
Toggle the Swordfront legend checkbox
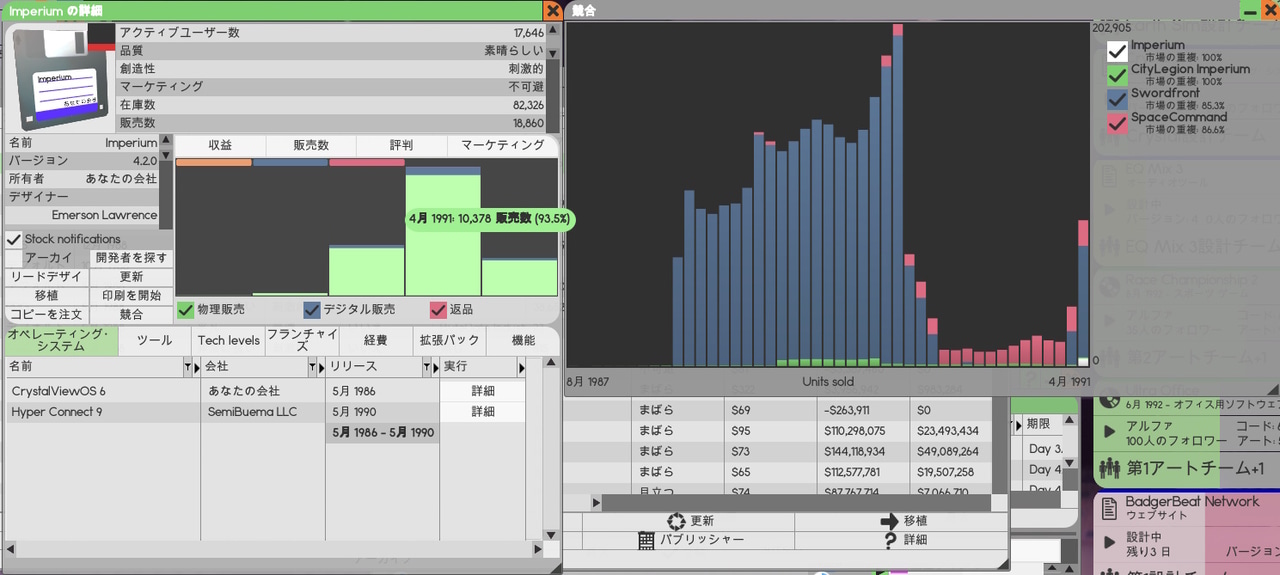click(1117, 99)
